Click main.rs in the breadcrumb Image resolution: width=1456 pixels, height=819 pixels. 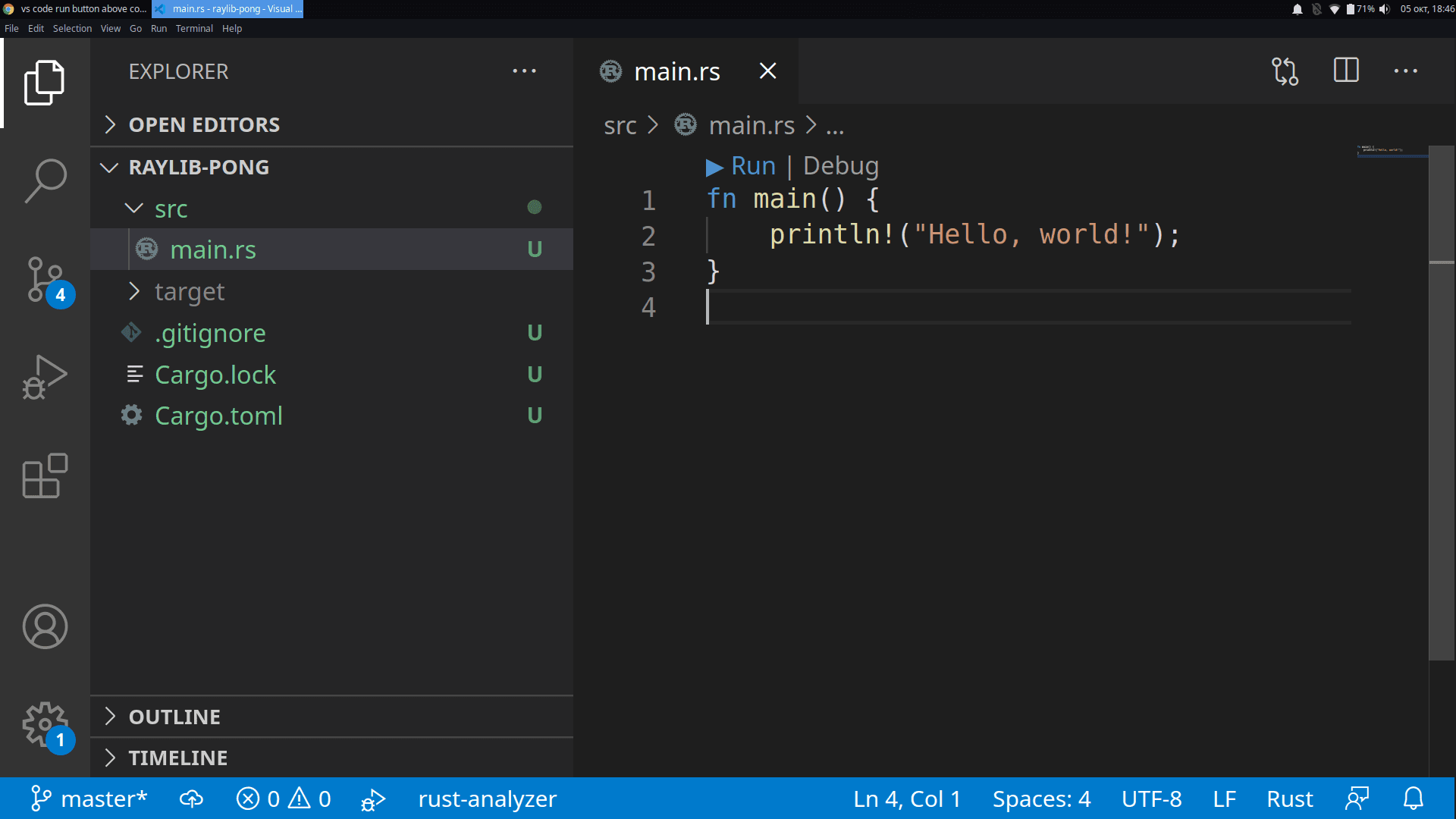click(x=752, y=125)
